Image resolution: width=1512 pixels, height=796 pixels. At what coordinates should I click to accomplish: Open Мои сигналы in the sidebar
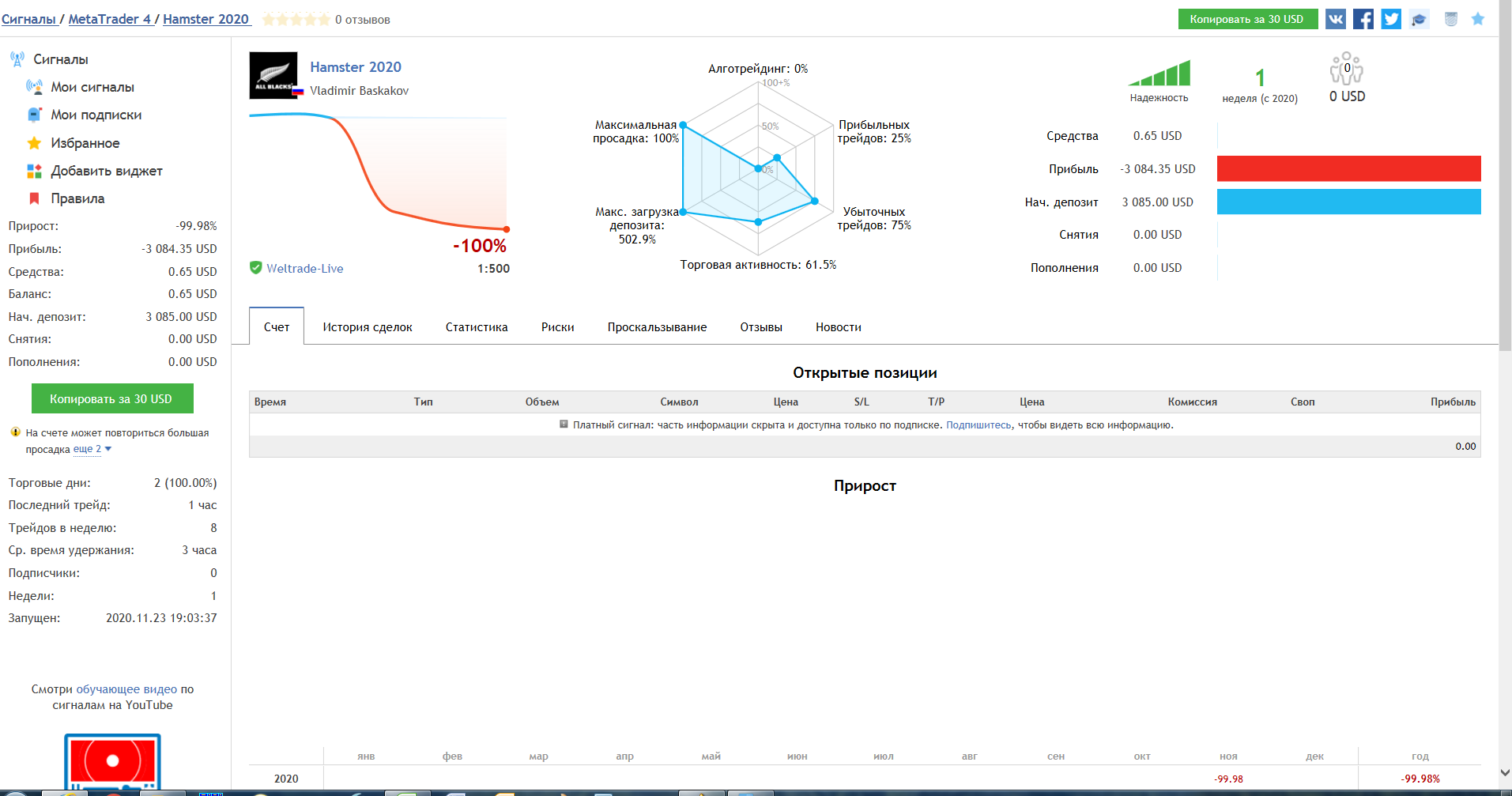pos(92,87)
